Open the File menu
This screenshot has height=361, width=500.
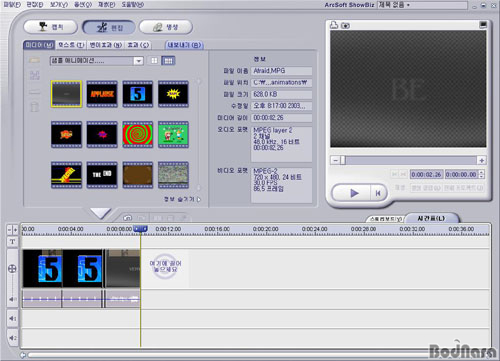tap(11, 5)
